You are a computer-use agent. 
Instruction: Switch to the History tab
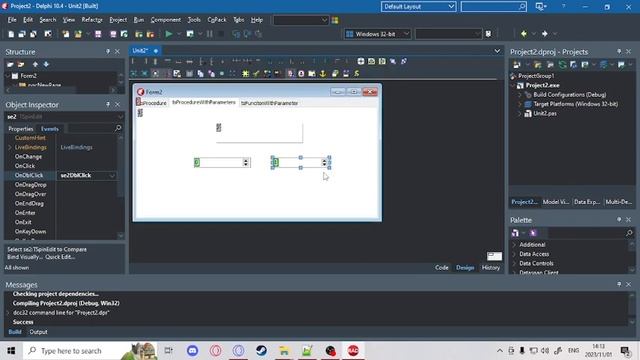[x=491, y=267]
